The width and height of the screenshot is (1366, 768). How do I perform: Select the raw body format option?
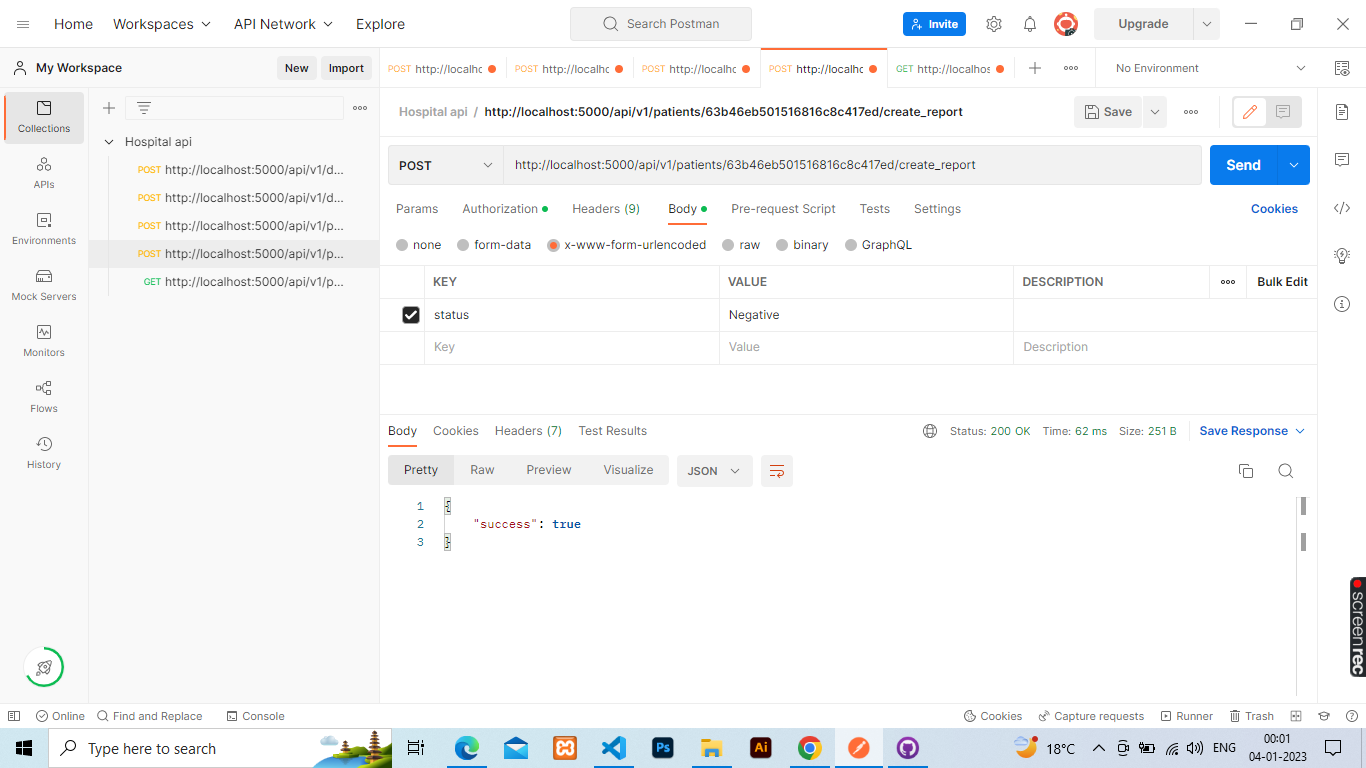[x=741, y=244]
